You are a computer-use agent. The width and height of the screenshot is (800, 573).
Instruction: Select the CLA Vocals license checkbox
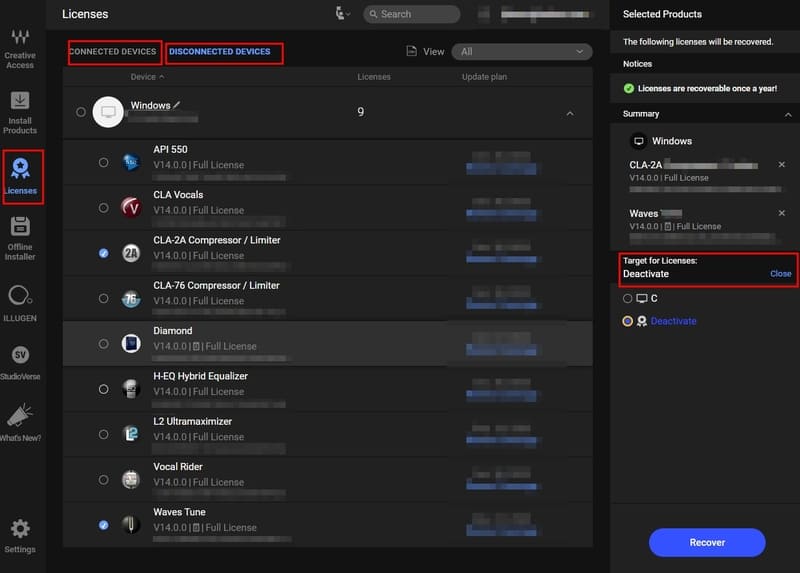point(104,208)
